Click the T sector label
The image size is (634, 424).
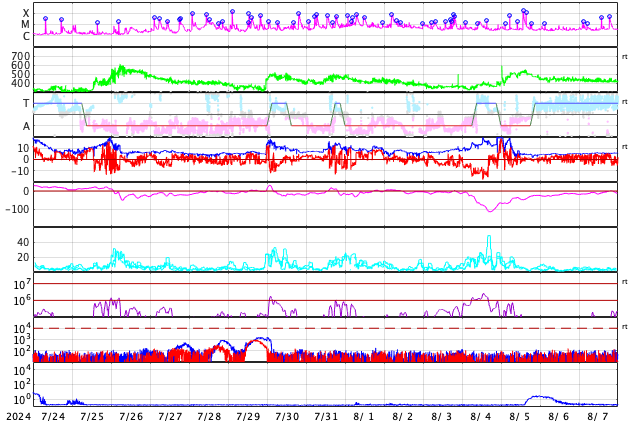click(26, 103)
